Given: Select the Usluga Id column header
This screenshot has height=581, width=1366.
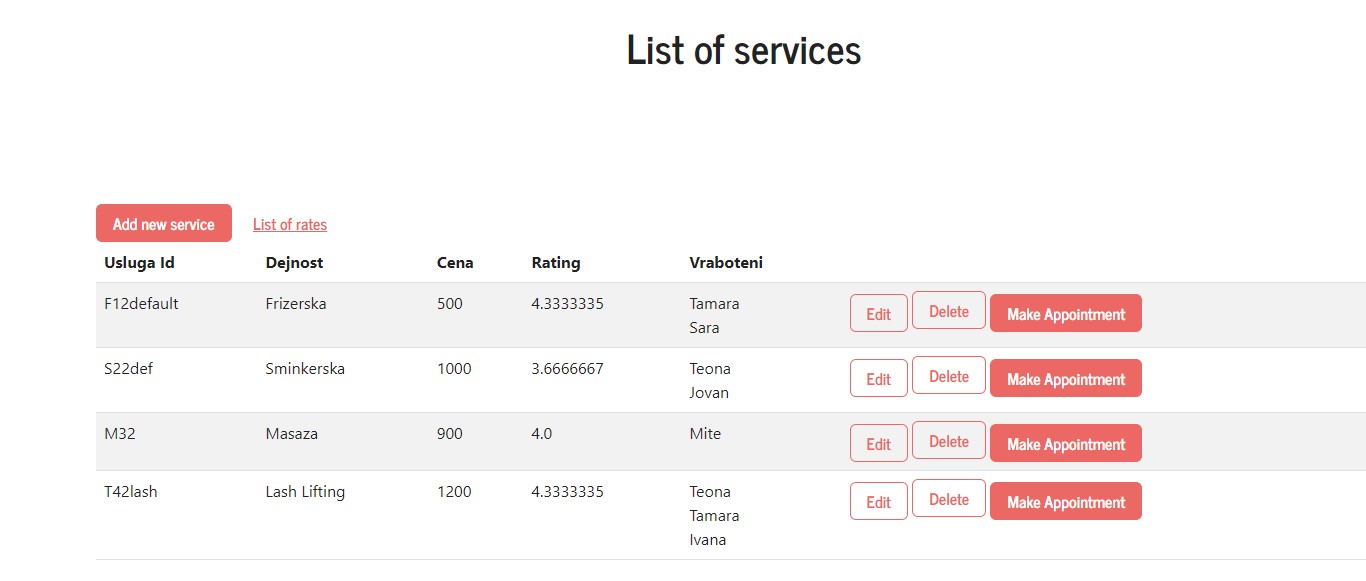Looking at the screenshot, I should 140,263.
